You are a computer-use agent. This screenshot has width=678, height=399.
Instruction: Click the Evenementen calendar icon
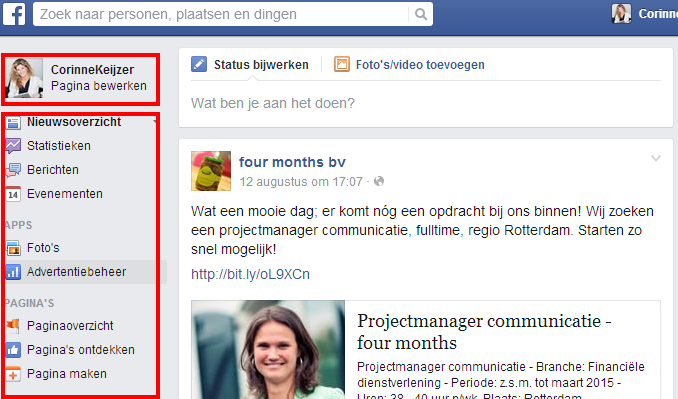point(13,195)
